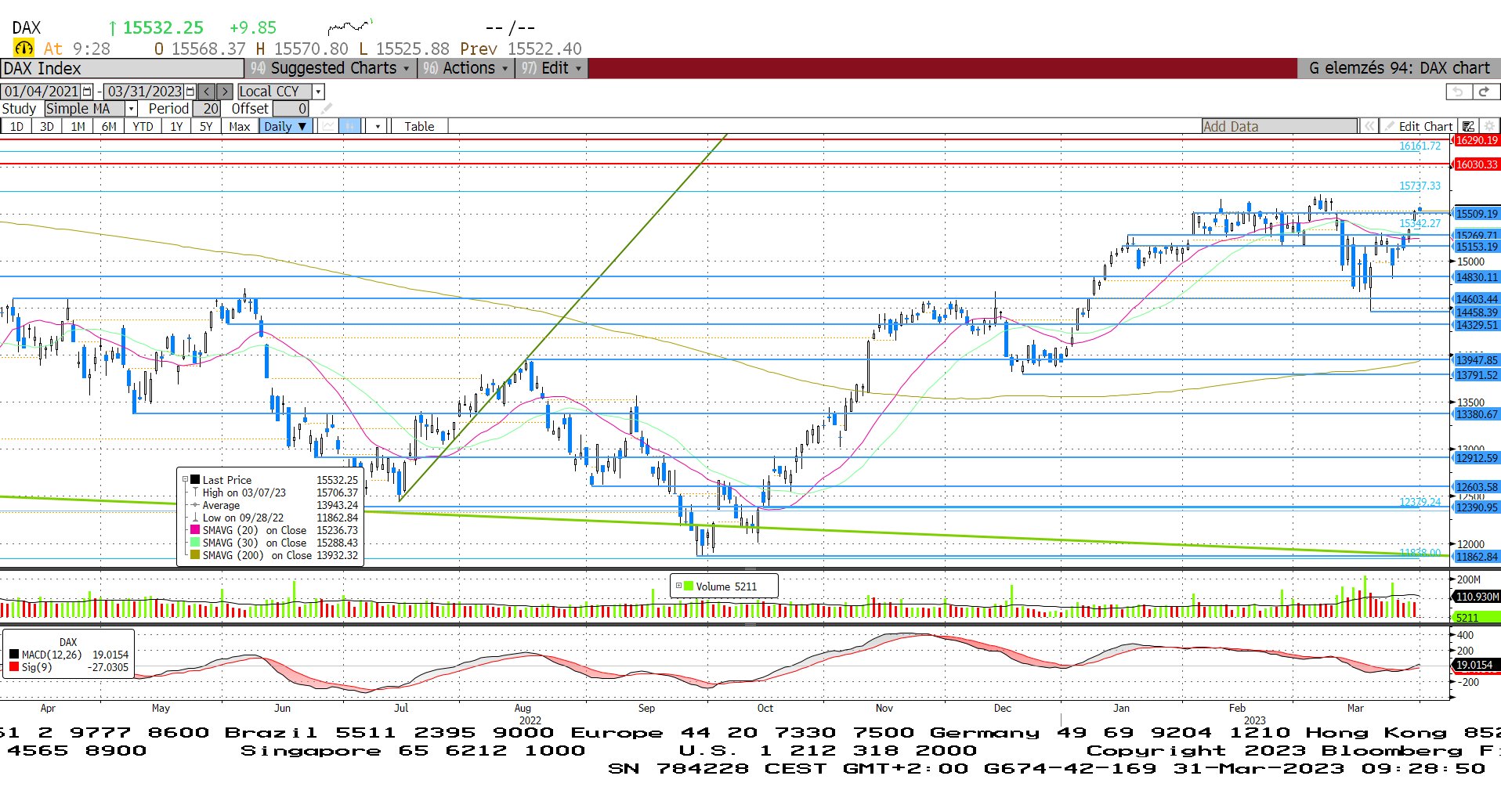This screenshot has width=1501, height=812.
Task: Open the chart settings gear icon
Action: click(x=1489, y=126)
